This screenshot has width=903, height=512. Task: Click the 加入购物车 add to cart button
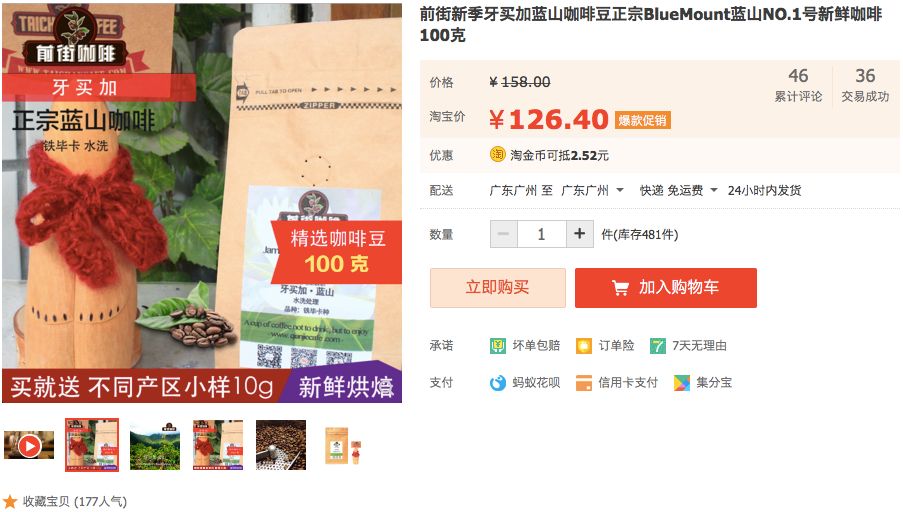pyautogui.click(x=666, y=287)
